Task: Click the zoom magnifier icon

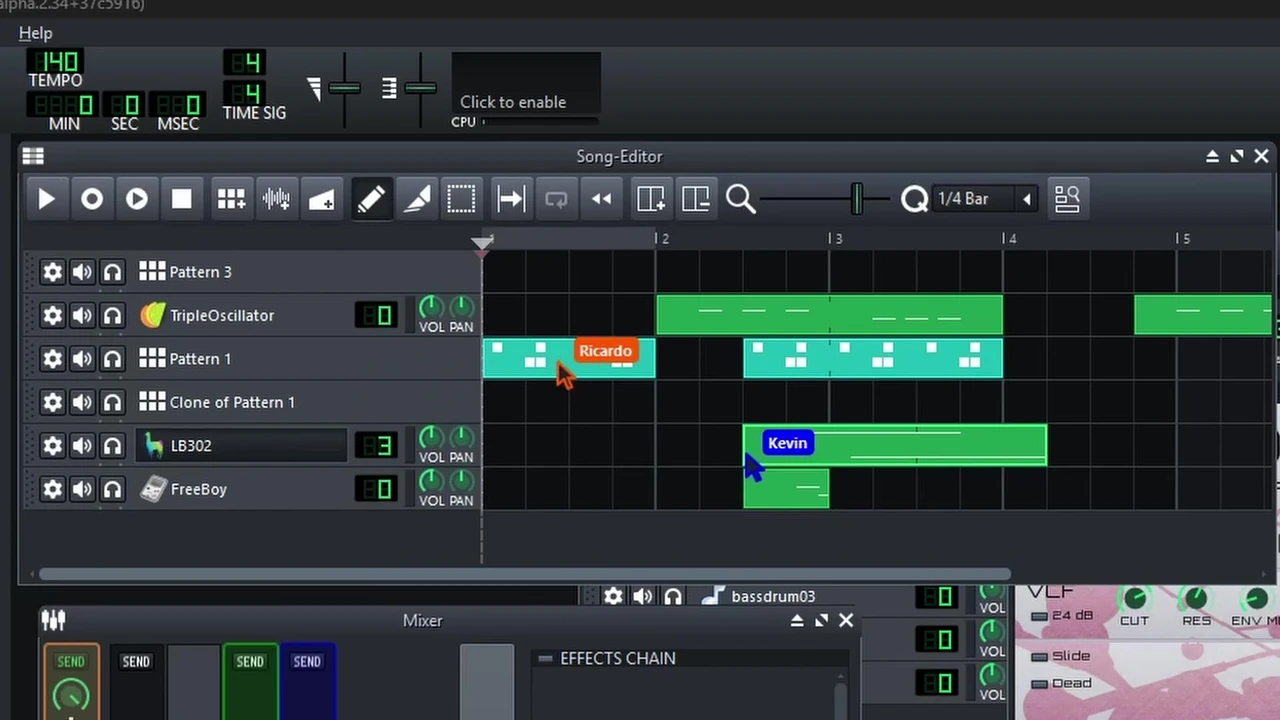Action: 740,199
